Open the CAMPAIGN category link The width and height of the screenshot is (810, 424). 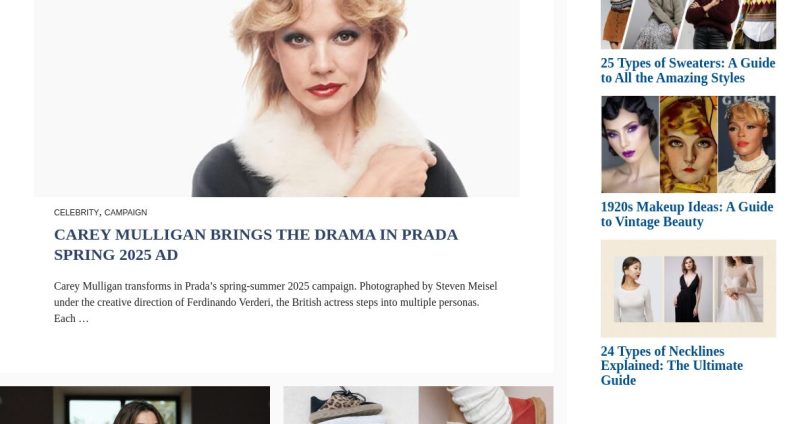126,212
